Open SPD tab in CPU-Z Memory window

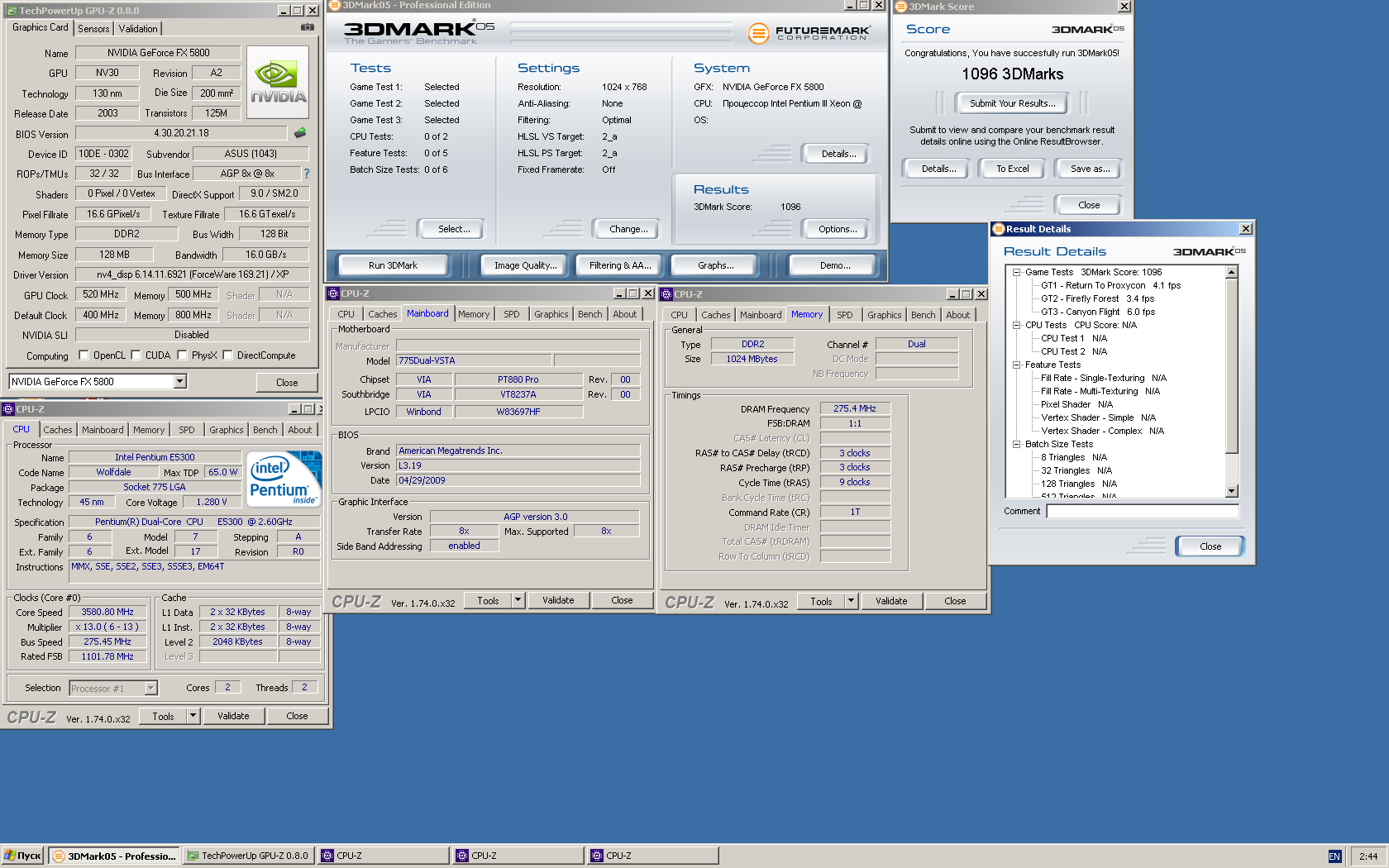click(844, 315)
